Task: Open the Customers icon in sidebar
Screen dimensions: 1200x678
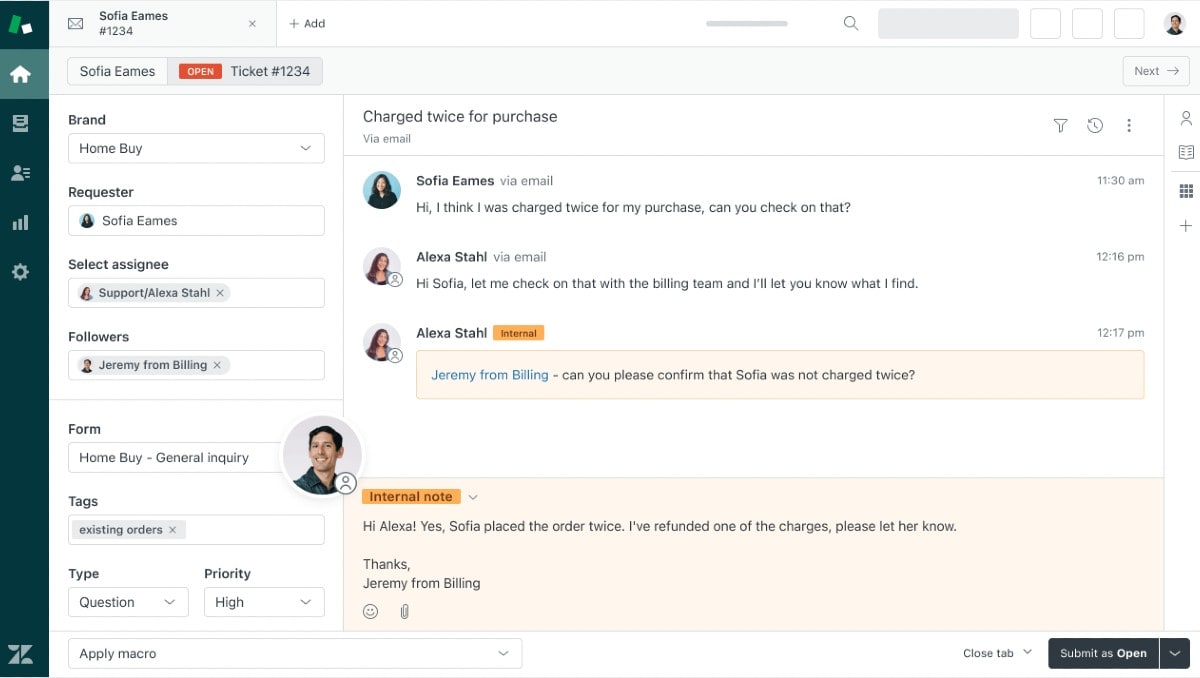Action: click(x=23, y=172)
